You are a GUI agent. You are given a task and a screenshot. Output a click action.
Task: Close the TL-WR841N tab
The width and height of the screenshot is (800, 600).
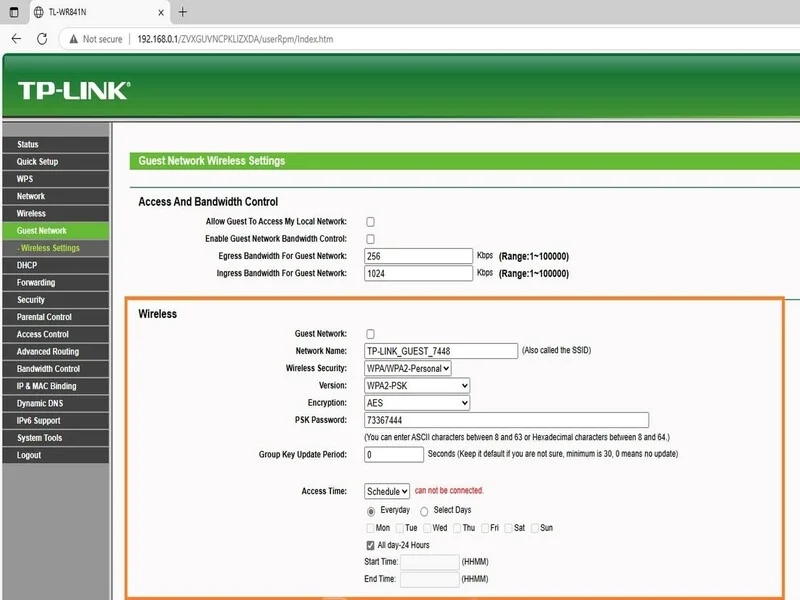tap(161, 12)
